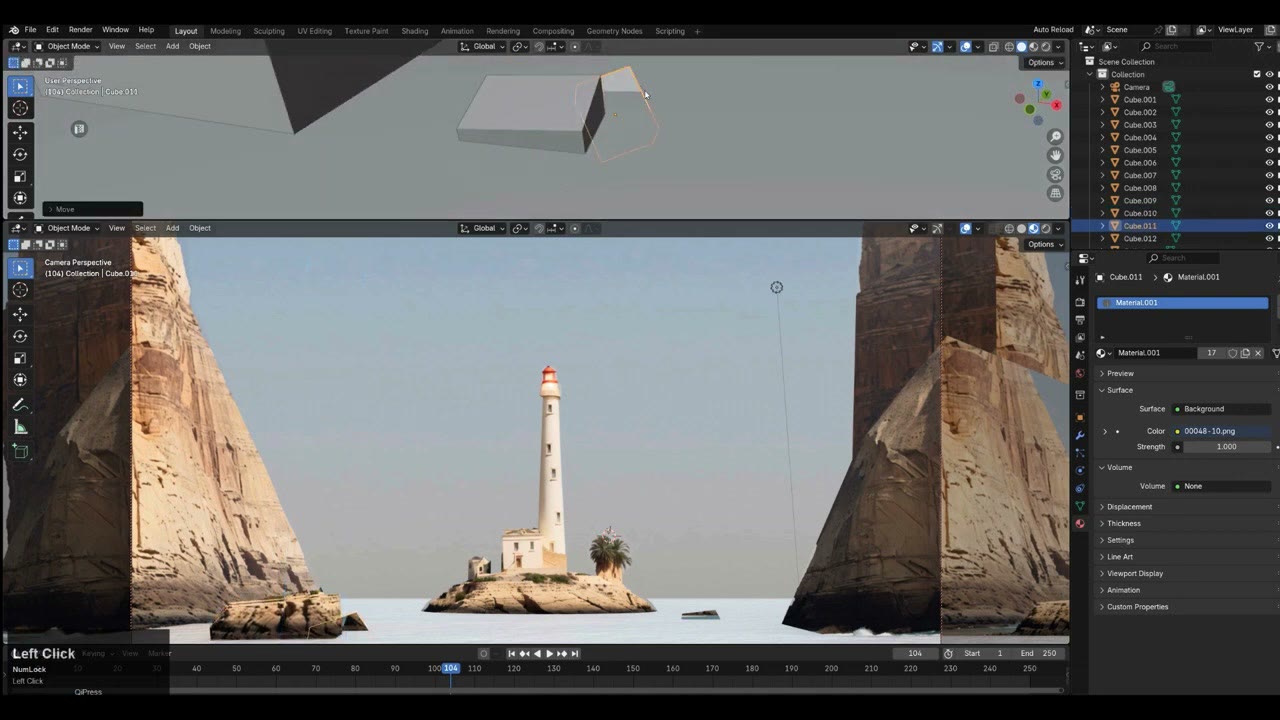Expand the Cube.003 tree row
The height and width of the screenshot is (720, 1280).
(x=1103, y=125)
